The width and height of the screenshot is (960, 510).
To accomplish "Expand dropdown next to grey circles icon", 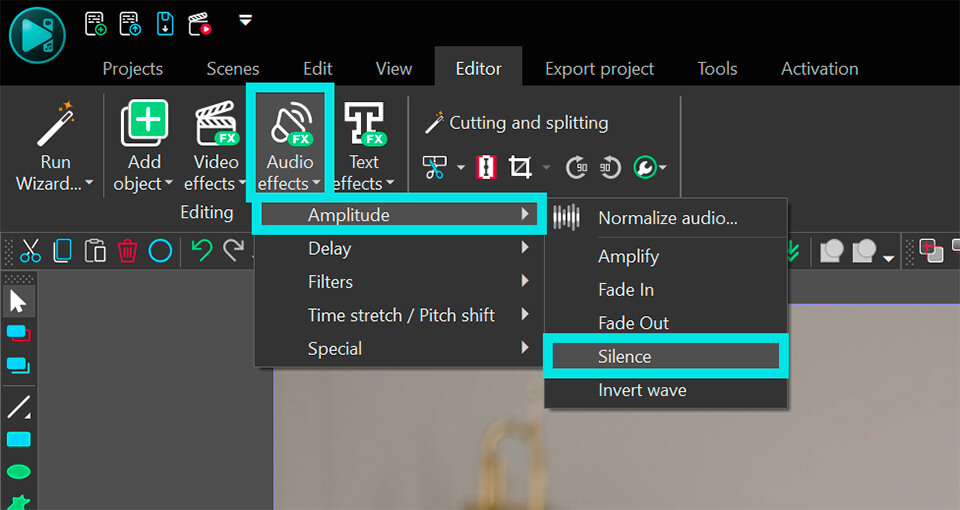I will (x=888, y=259).
